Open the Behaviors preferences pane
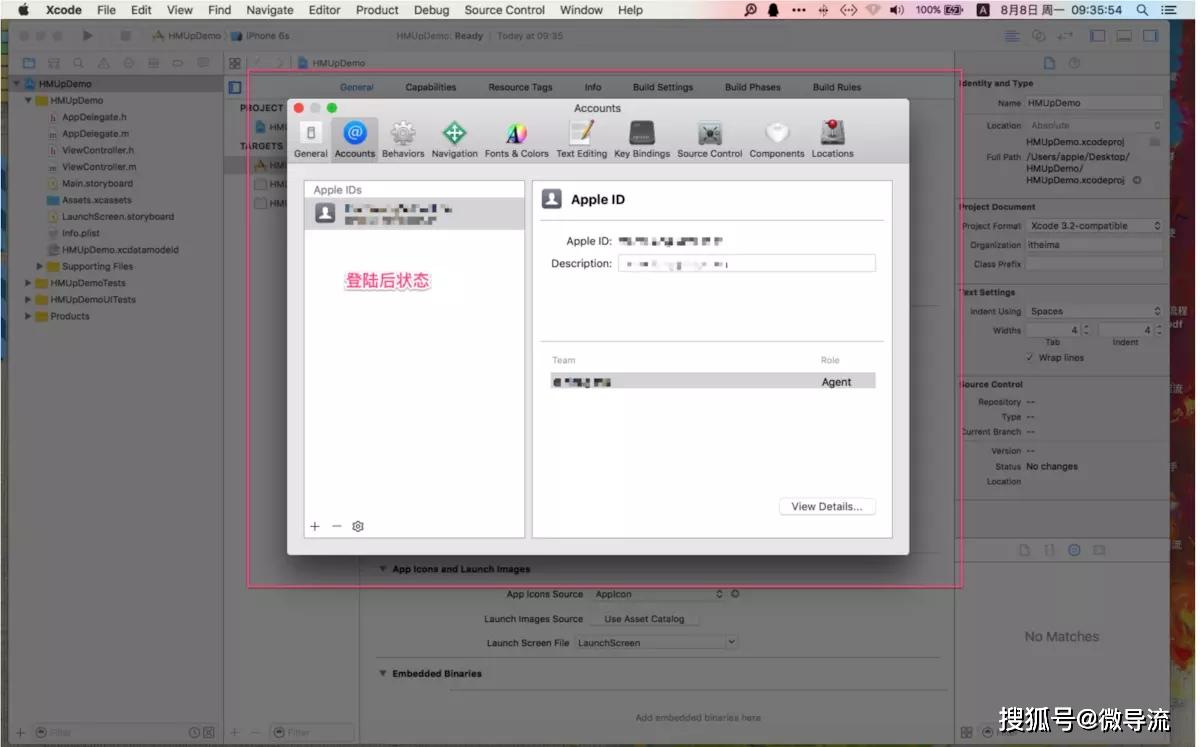 tap(403, 139)
